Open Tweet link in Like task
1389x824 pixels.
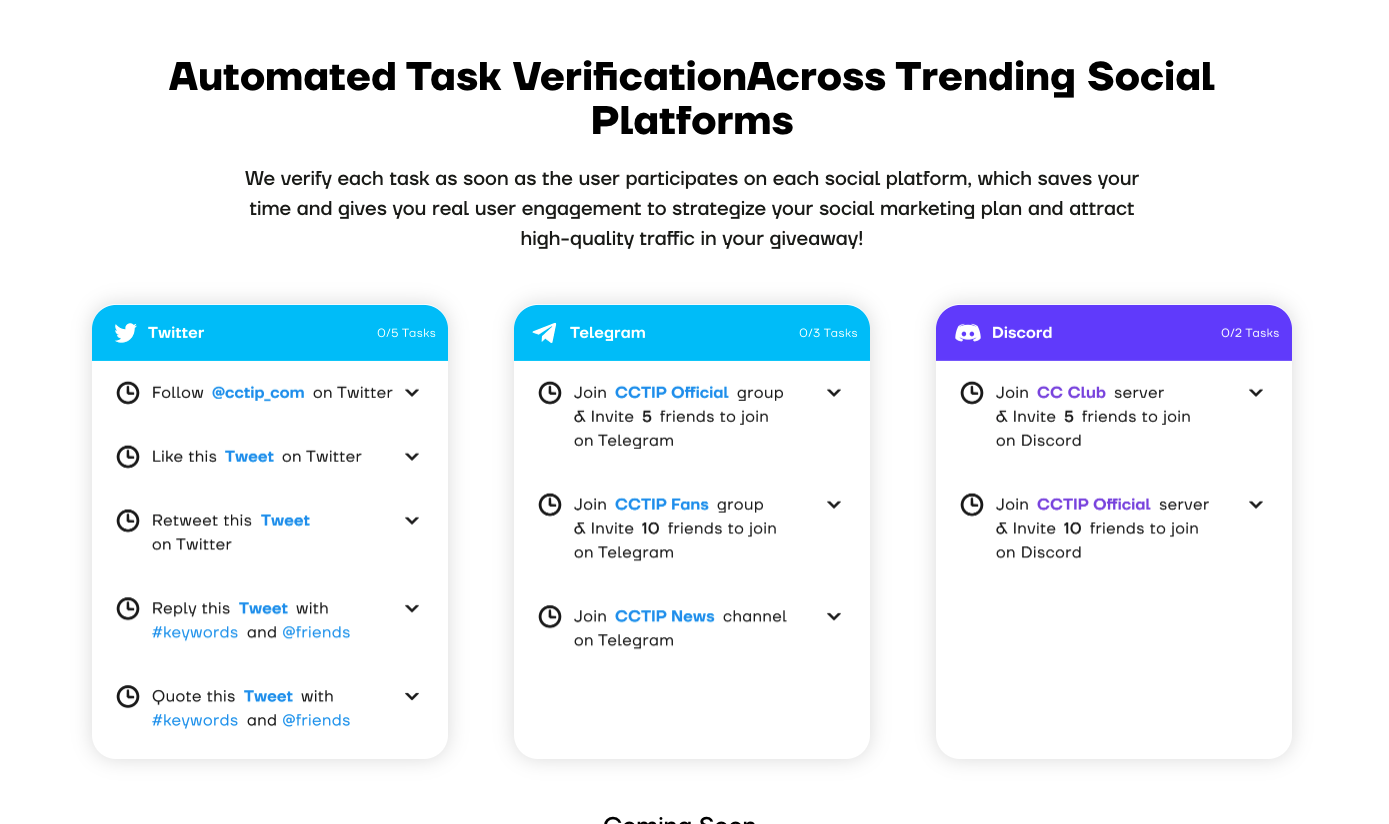click(249, 457)
